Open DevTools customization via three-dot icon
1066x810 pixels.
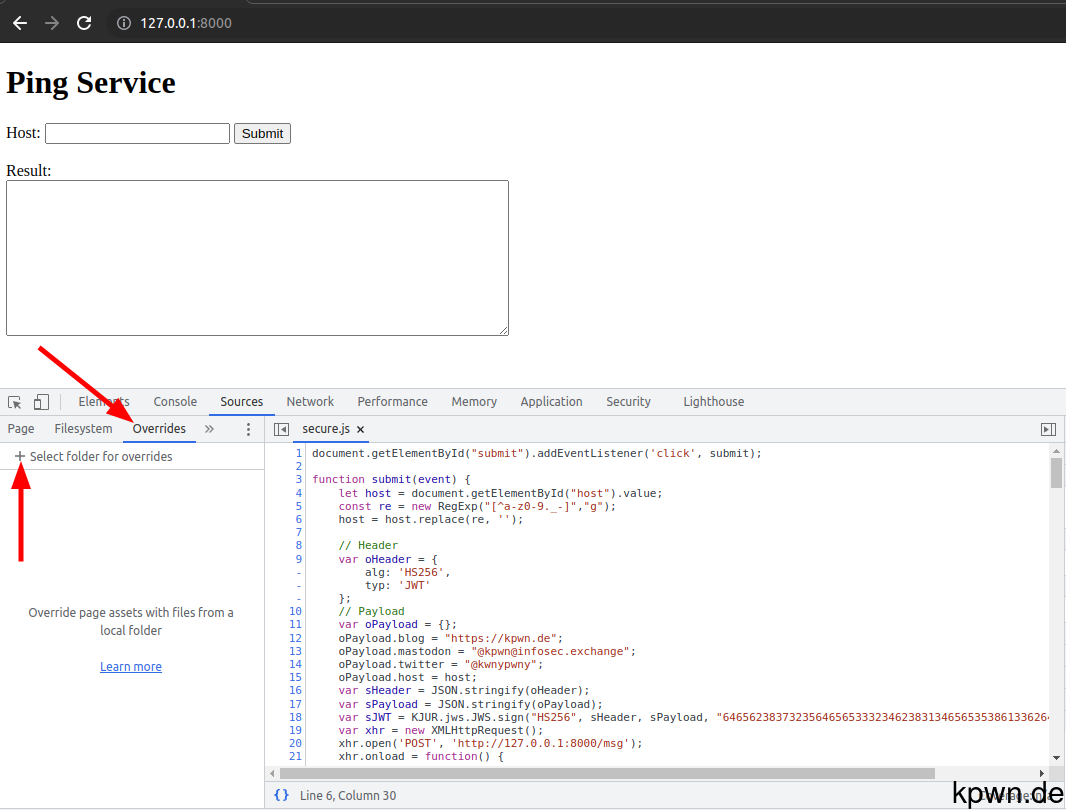(248, 428)
